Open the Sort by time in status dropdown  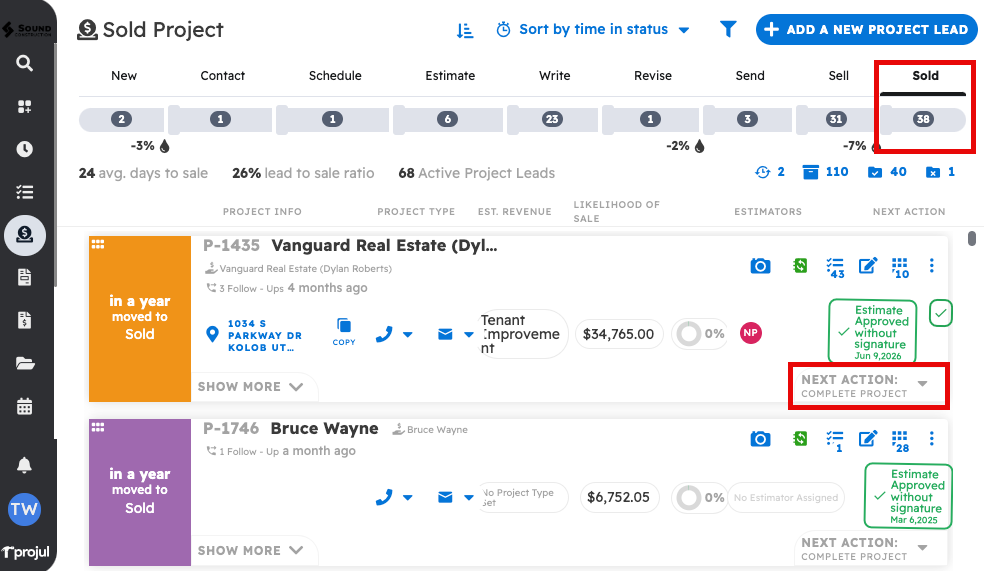[594, 30]
